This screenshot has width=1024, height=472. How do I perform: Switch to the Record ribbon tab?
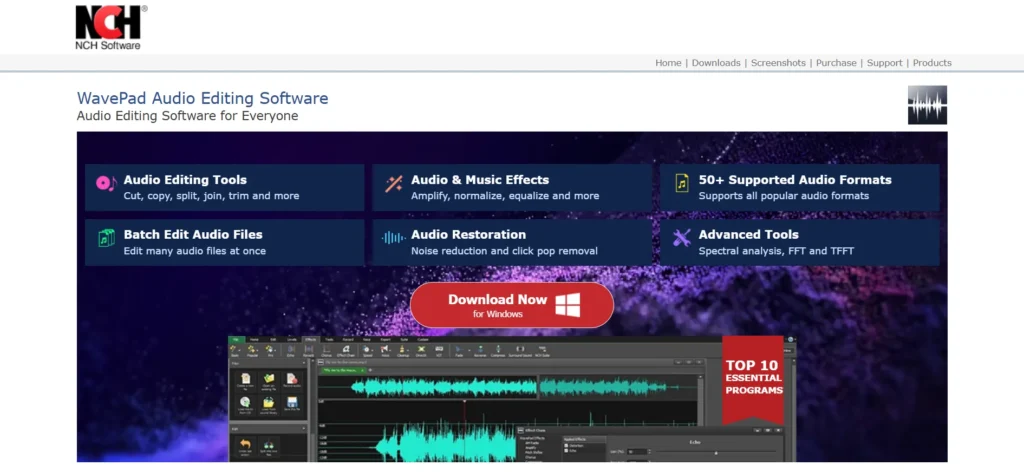pyautogui.click(x=348, y=339)
